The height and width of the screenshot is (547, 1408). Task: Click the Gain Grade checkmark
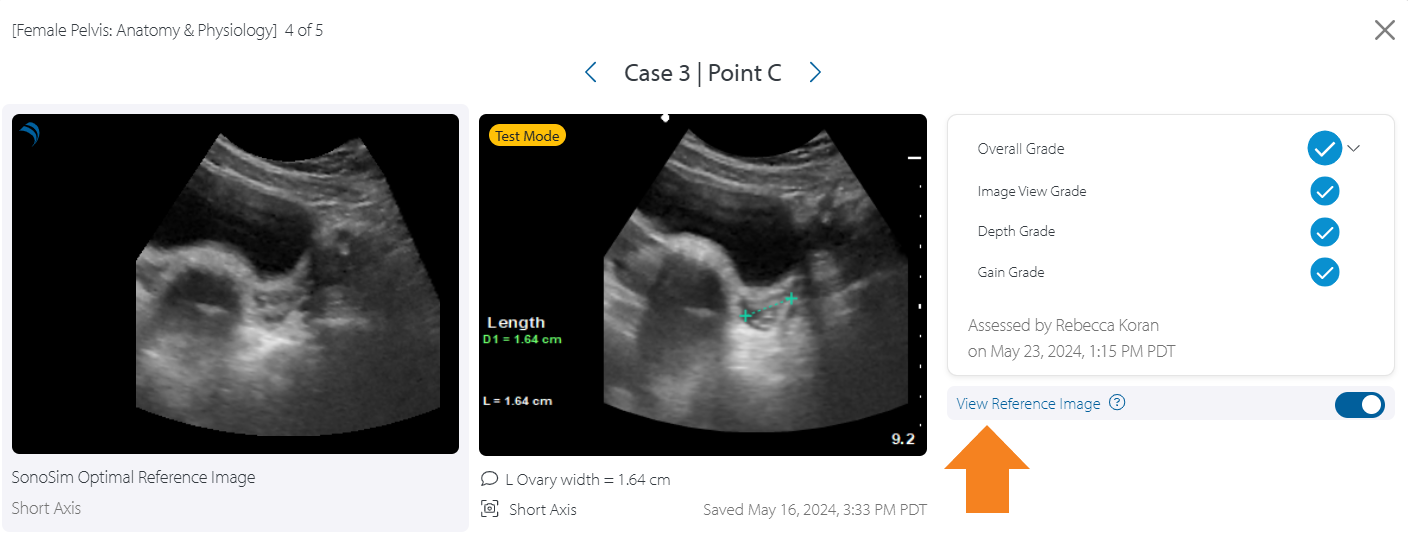(x=1324, y=272)
